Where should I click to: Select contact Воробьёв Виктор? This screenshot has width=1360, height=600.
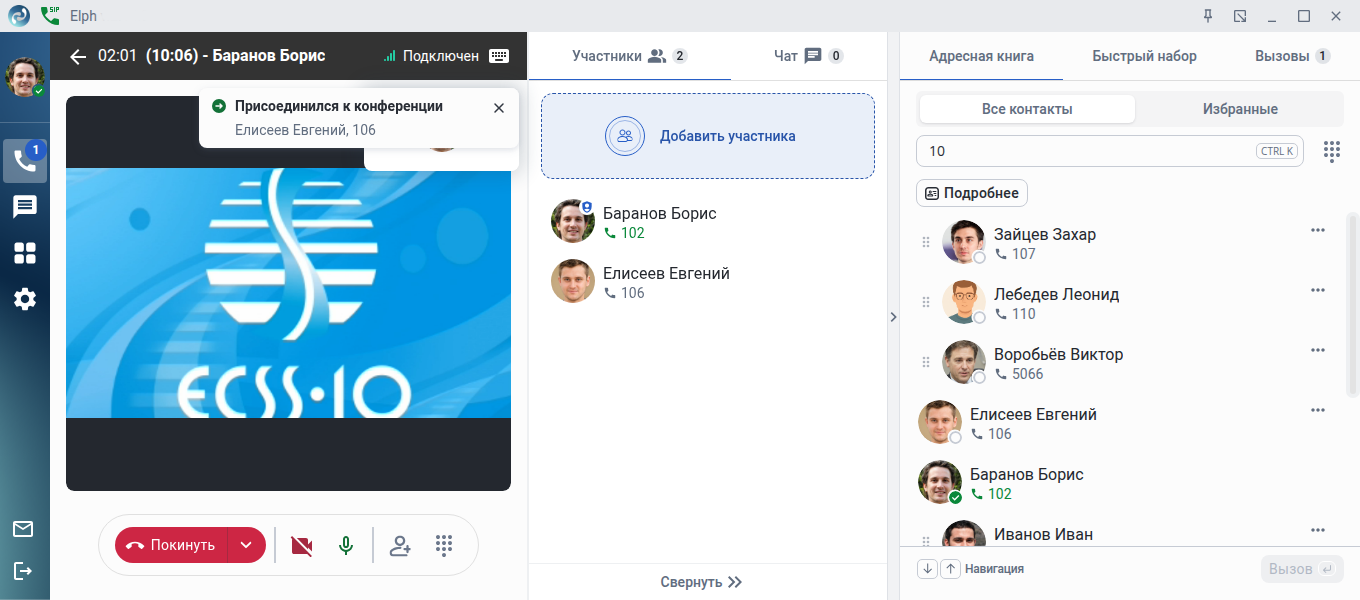point(1127,363)
